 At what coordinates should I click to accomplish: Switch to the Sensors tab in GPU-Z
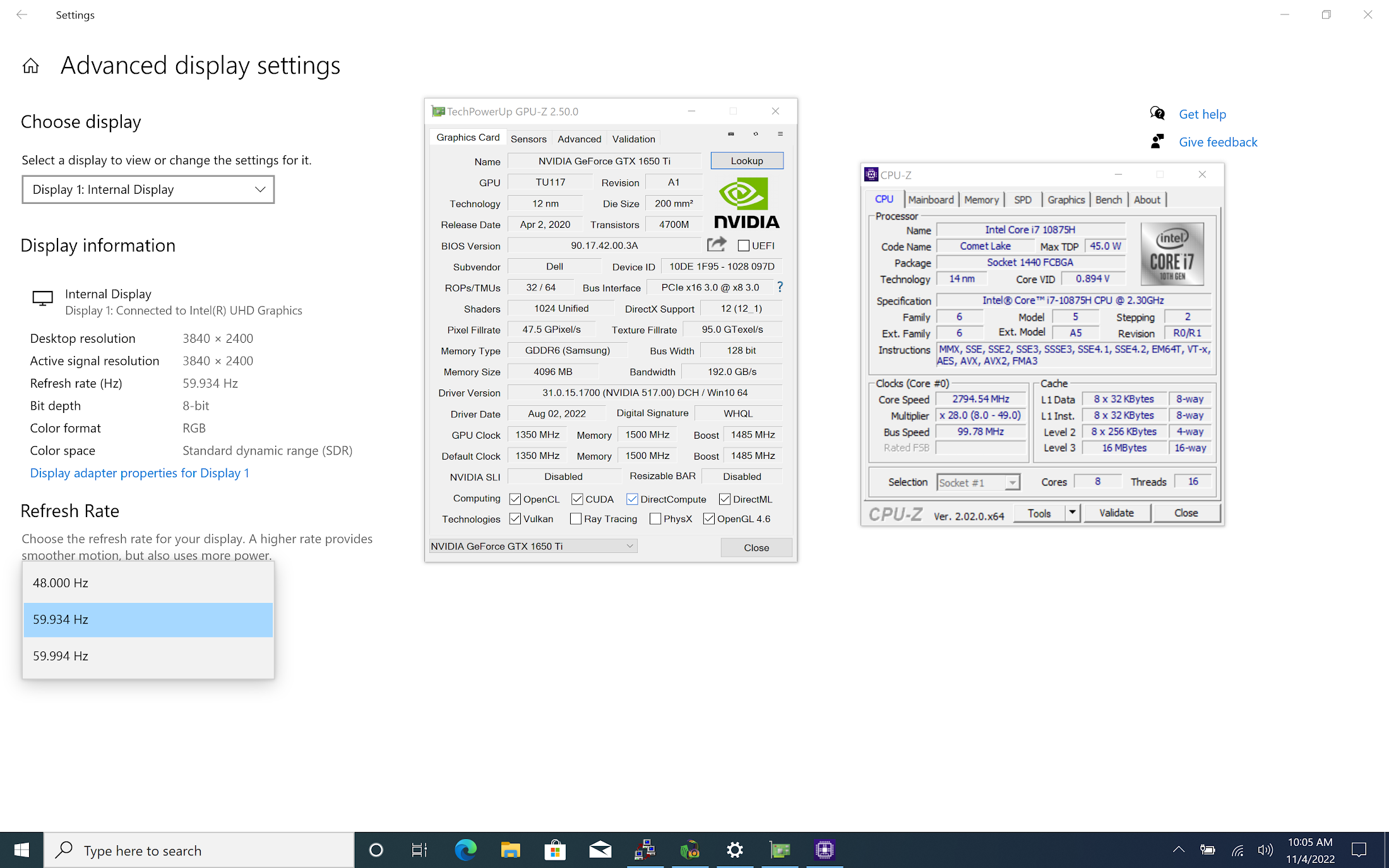pos(528,139)
